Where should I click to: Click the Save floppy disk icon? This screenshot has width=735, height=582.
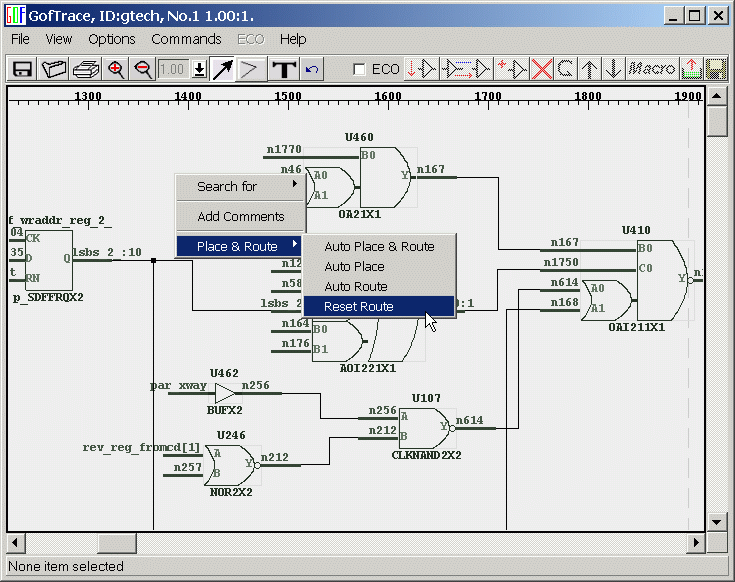21,69
